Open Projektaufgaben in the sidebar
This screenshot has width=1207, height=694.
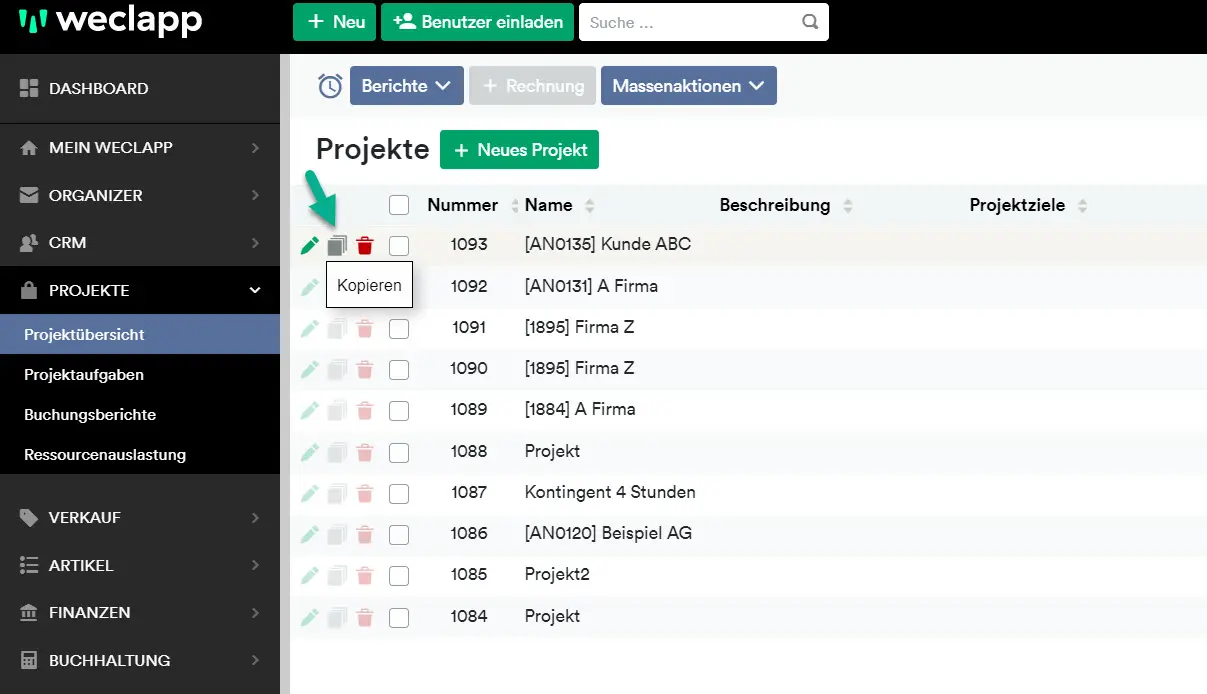[84, 375]
